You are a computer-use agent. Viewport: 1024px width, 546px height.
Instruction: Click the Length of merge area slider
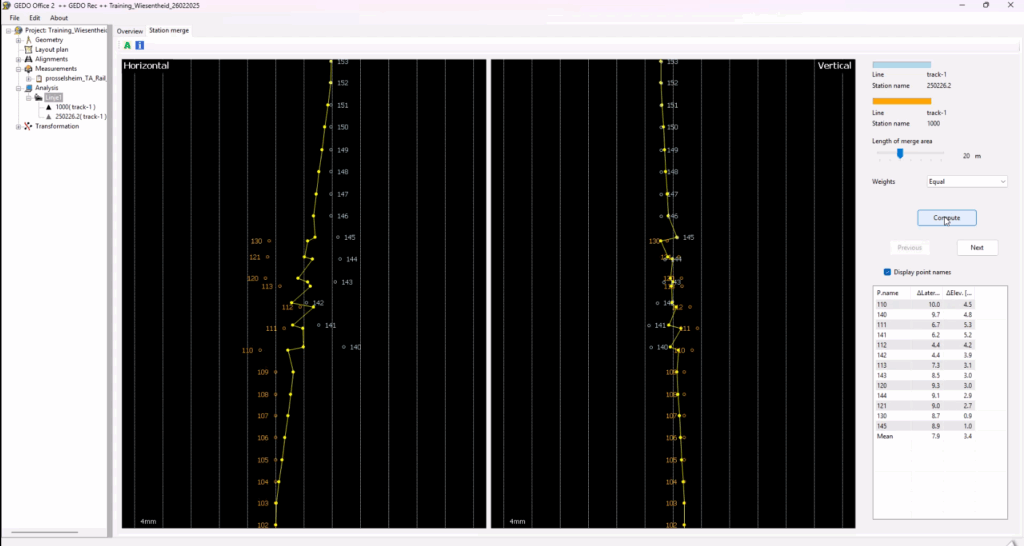[901, 154]
